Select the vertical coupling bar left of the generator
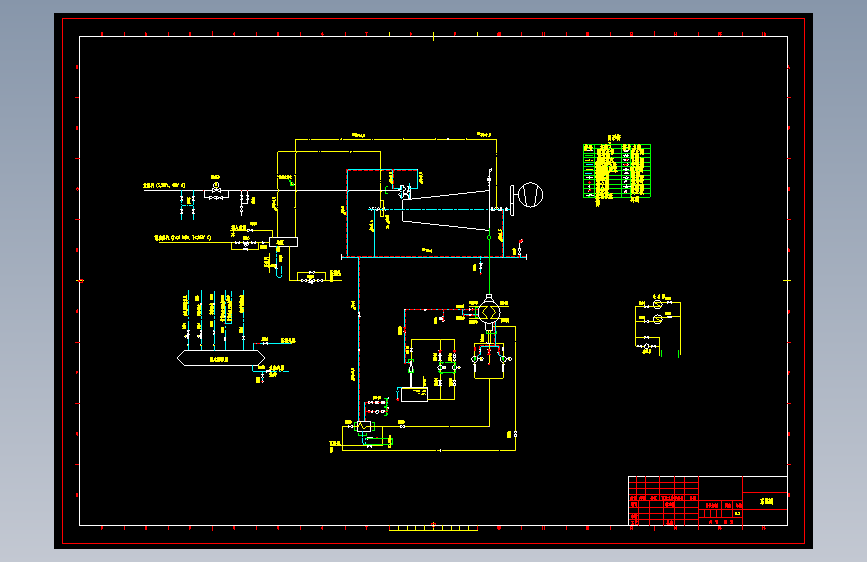 (512, 200)
